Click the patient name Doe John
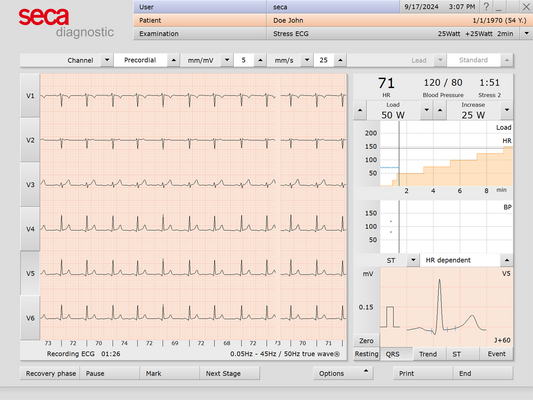The width and height of the screenshot is (533, 400). [x=288, y=20]
